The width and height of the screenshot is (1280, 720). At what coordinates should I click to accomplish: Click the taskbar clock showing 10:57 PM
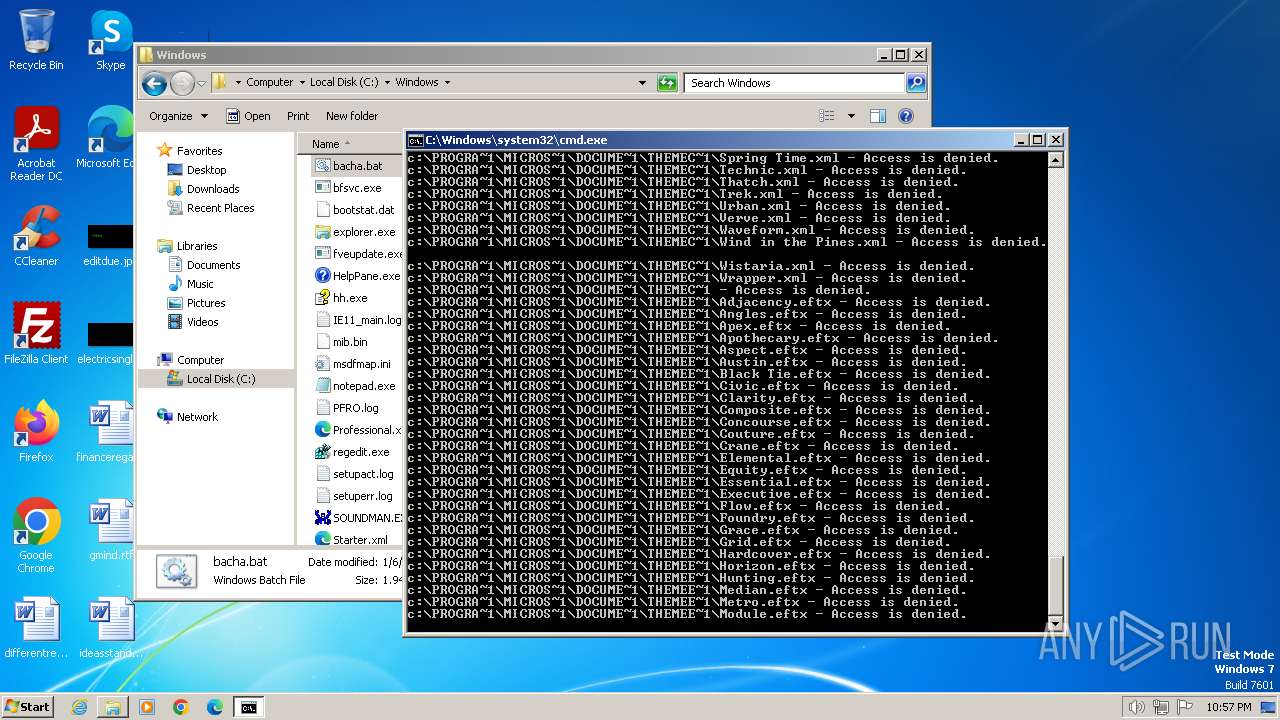1228,707
